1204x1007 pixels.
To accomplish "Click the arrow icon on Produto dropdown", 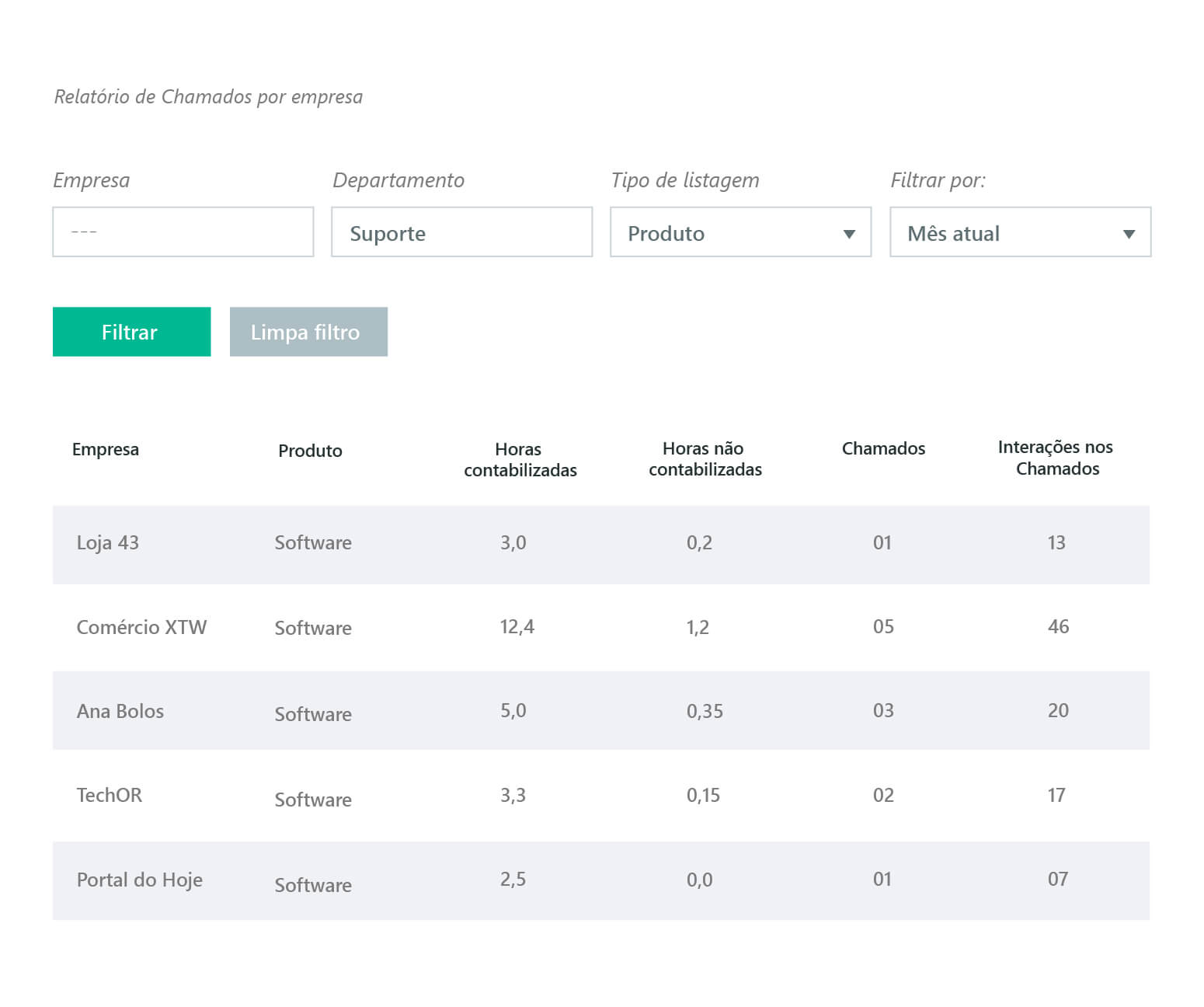I will 849,234.
